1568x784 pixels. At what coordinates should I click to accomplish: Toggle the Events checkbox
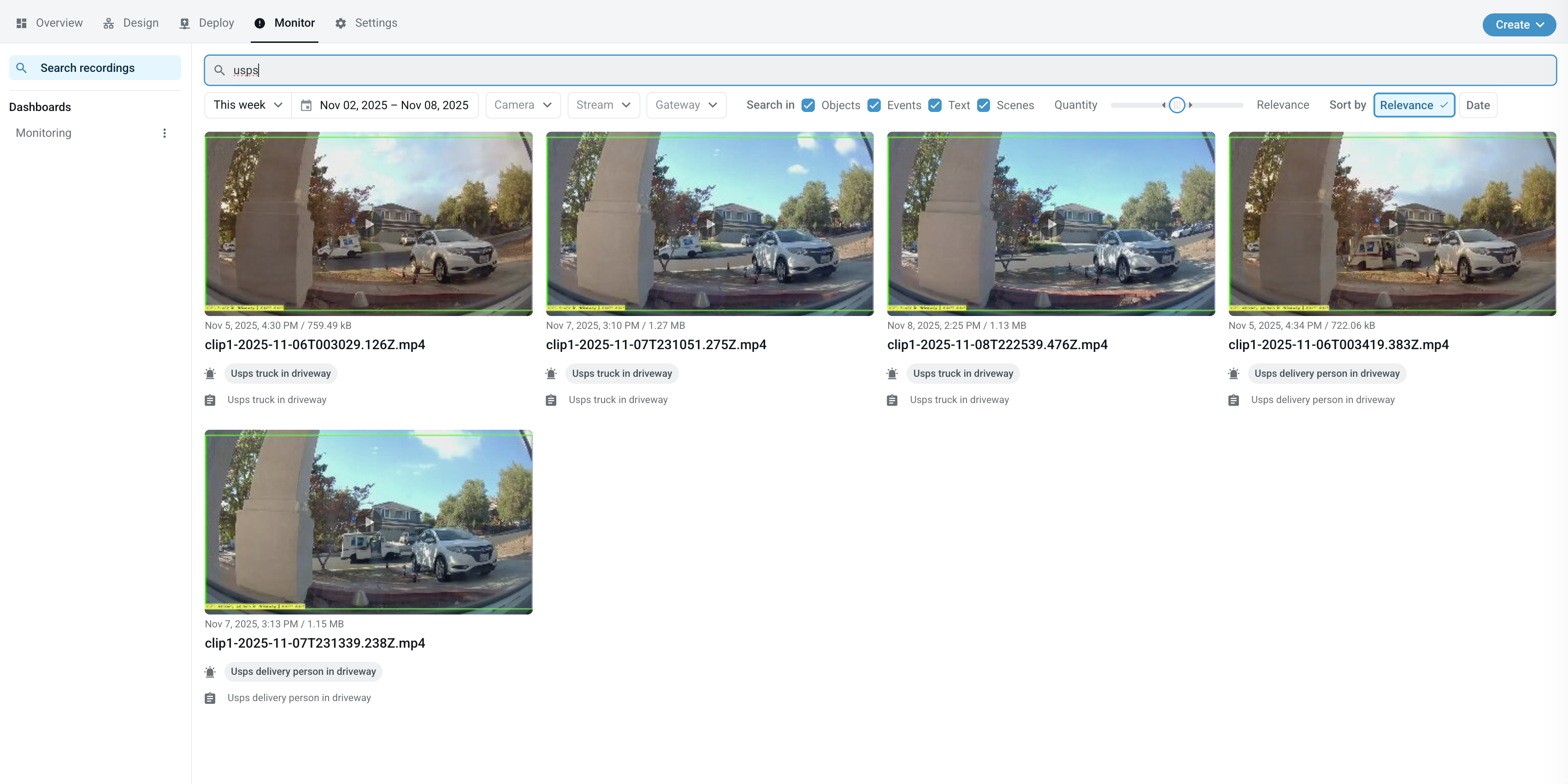coord(874,105)
